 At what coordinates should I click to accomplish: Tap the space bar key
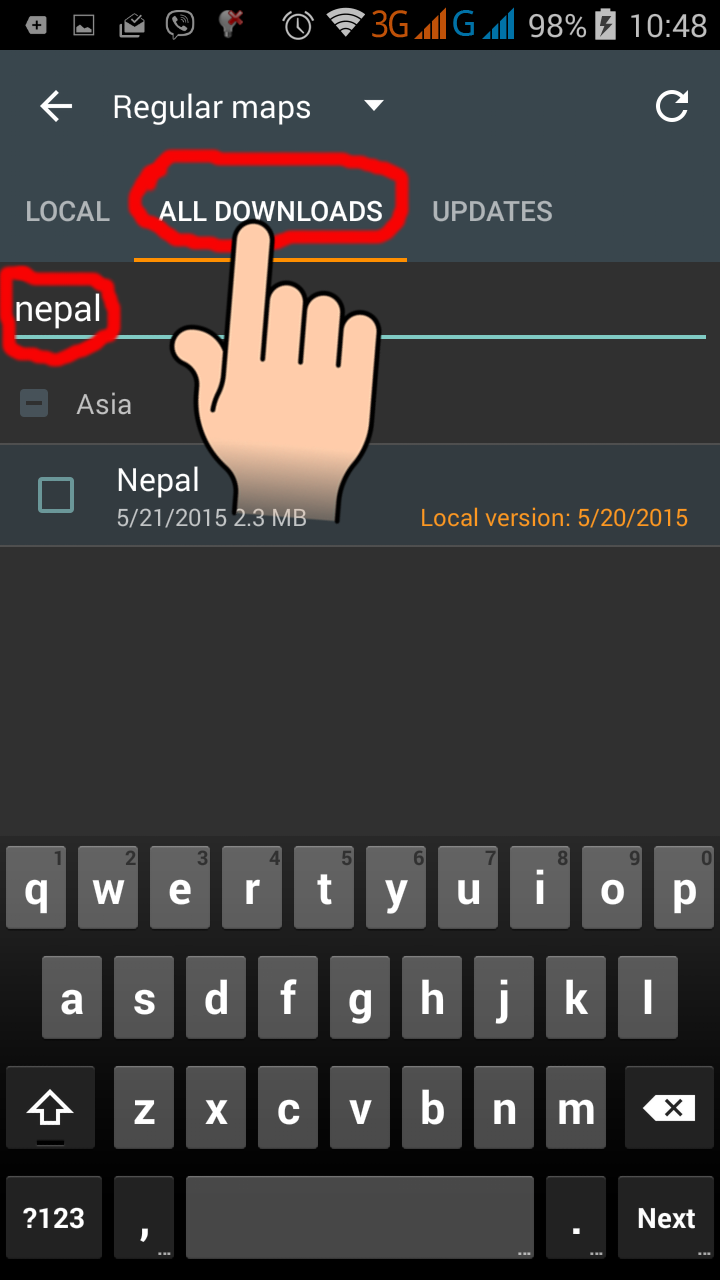(360, 1218)
